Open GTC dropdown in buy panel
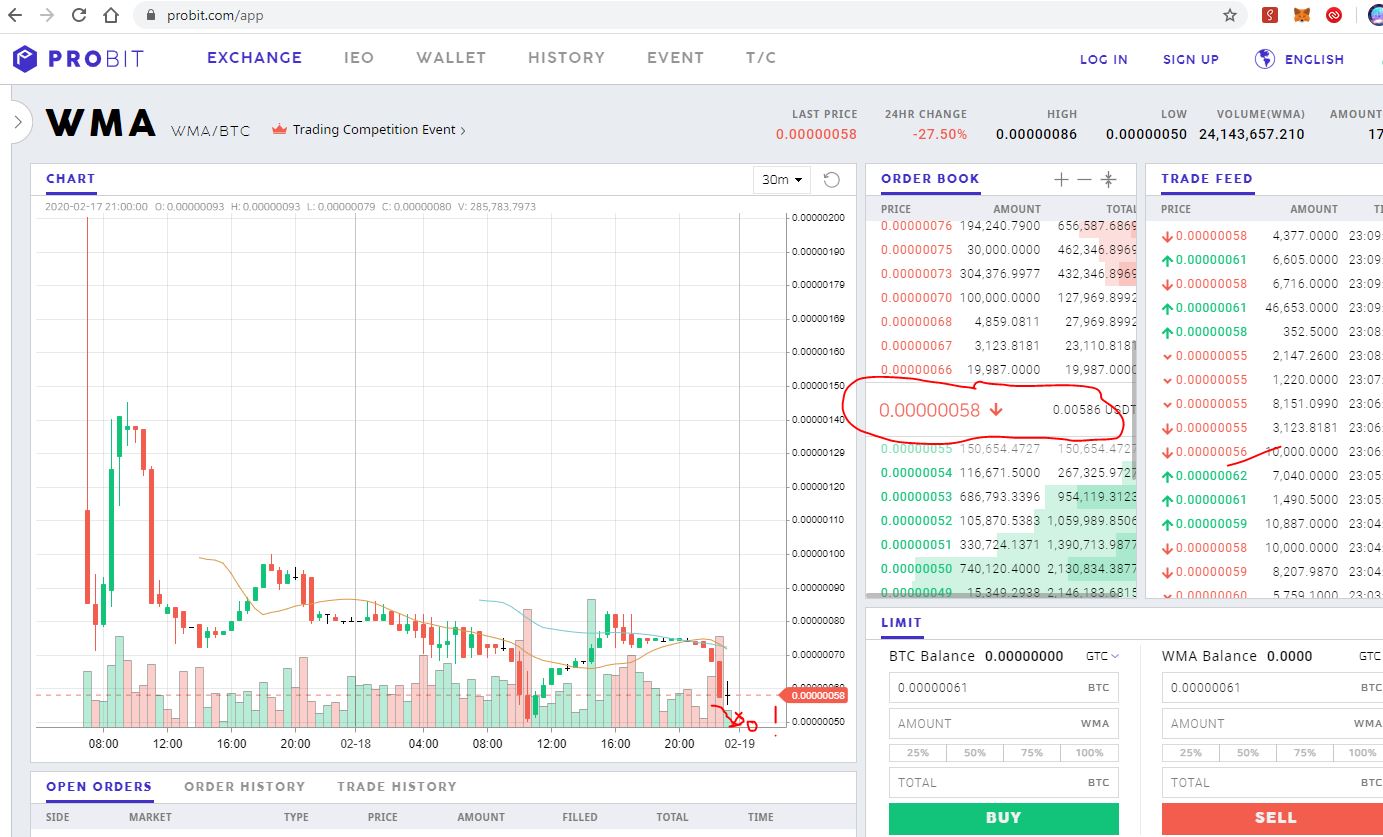Image resolution: width=1383 pixels, height=837 pixels. coord(1102,656)
